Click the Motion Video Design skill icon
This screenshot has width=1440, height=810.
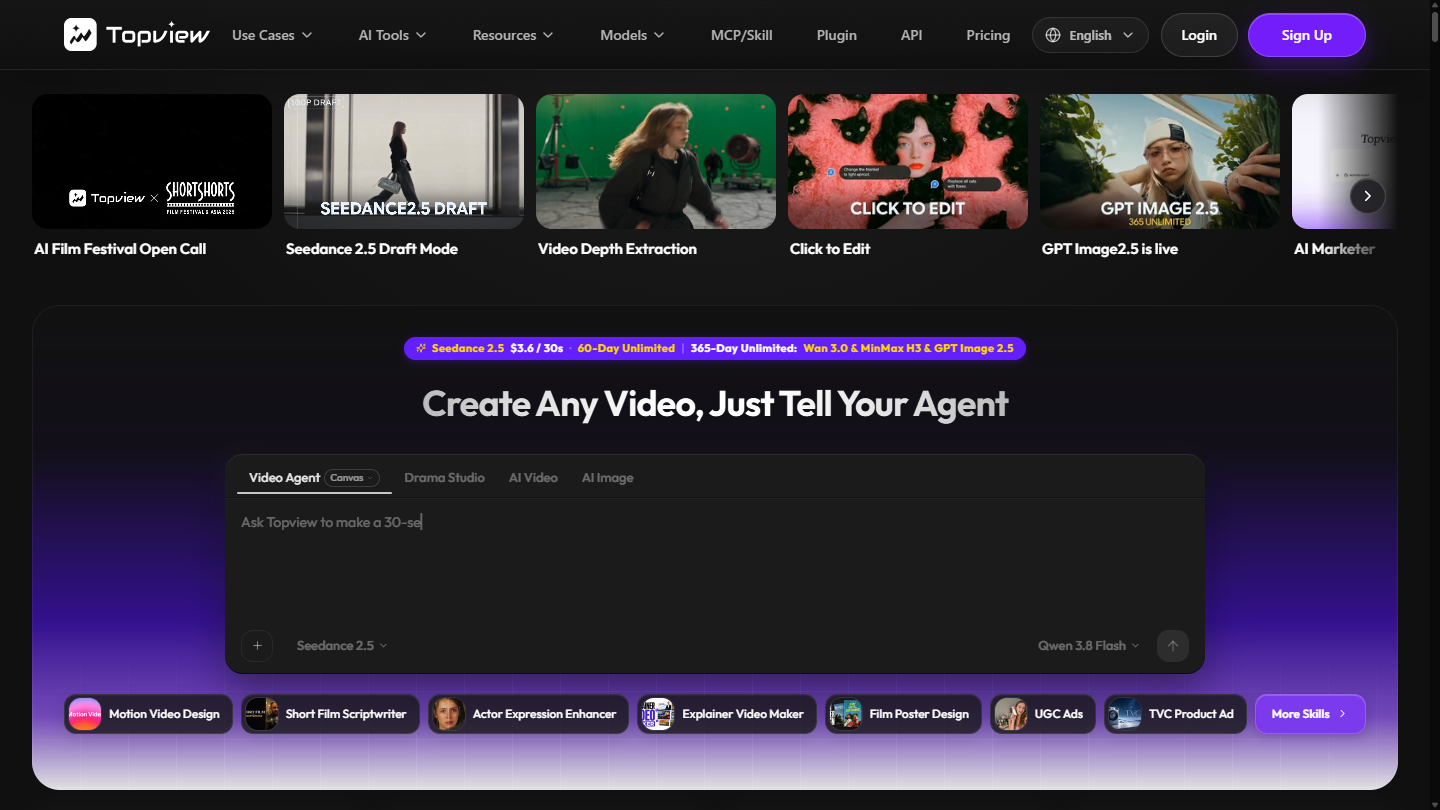click(x=85, y=714)
